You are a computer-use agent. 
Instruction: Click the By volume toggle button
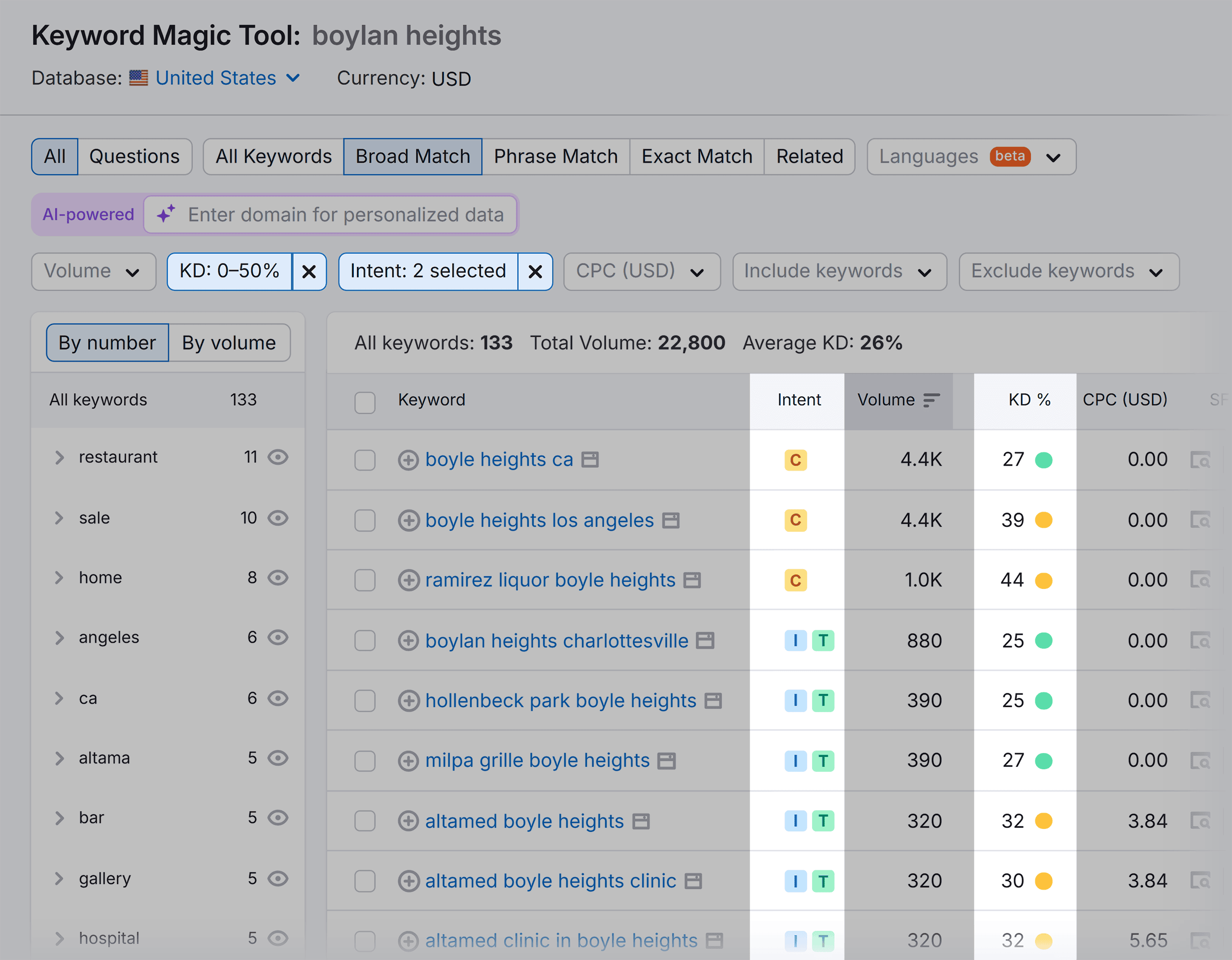228,343
